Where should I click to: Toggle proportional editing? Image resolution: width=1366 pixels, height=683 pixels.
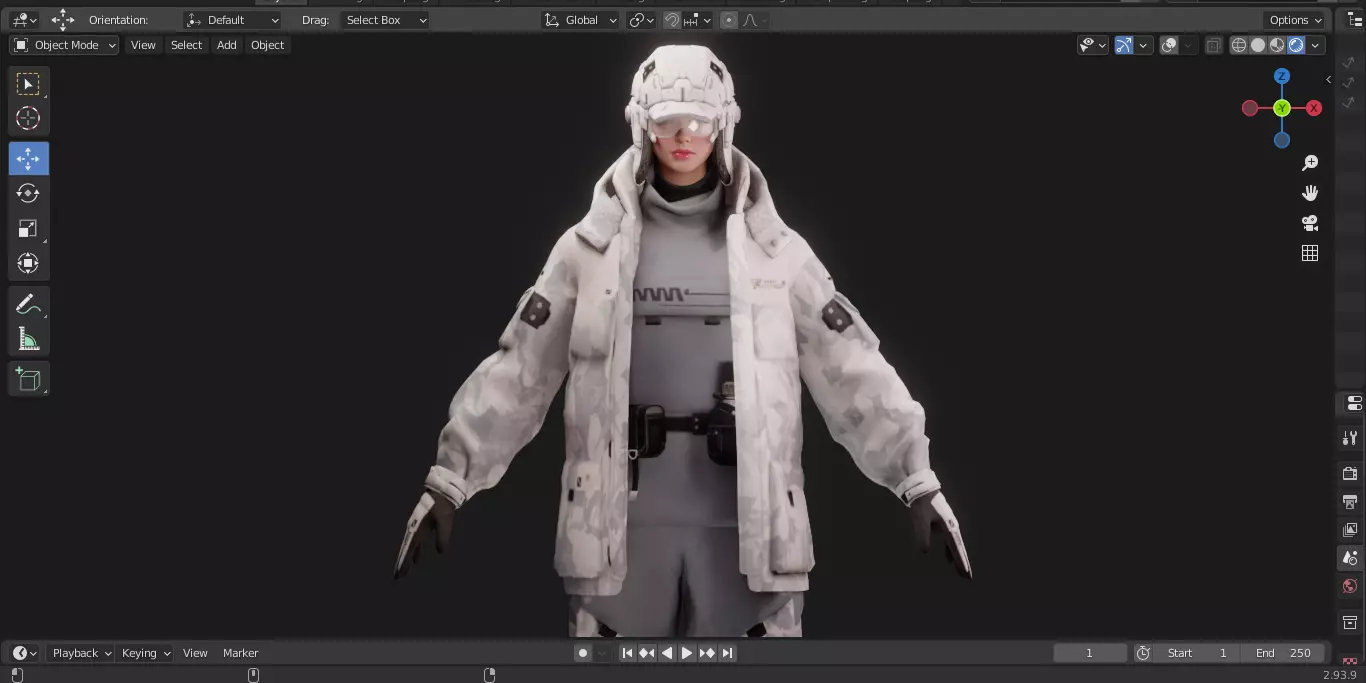[x=729, y=20]
